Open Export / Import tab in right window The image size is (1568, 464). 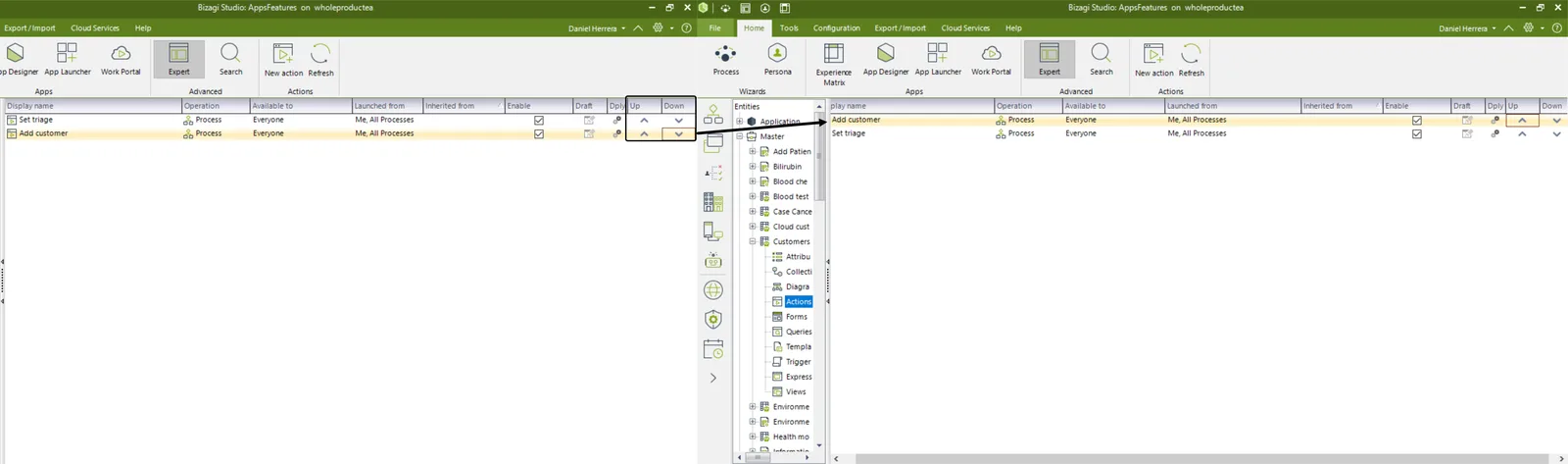(900, 28)
